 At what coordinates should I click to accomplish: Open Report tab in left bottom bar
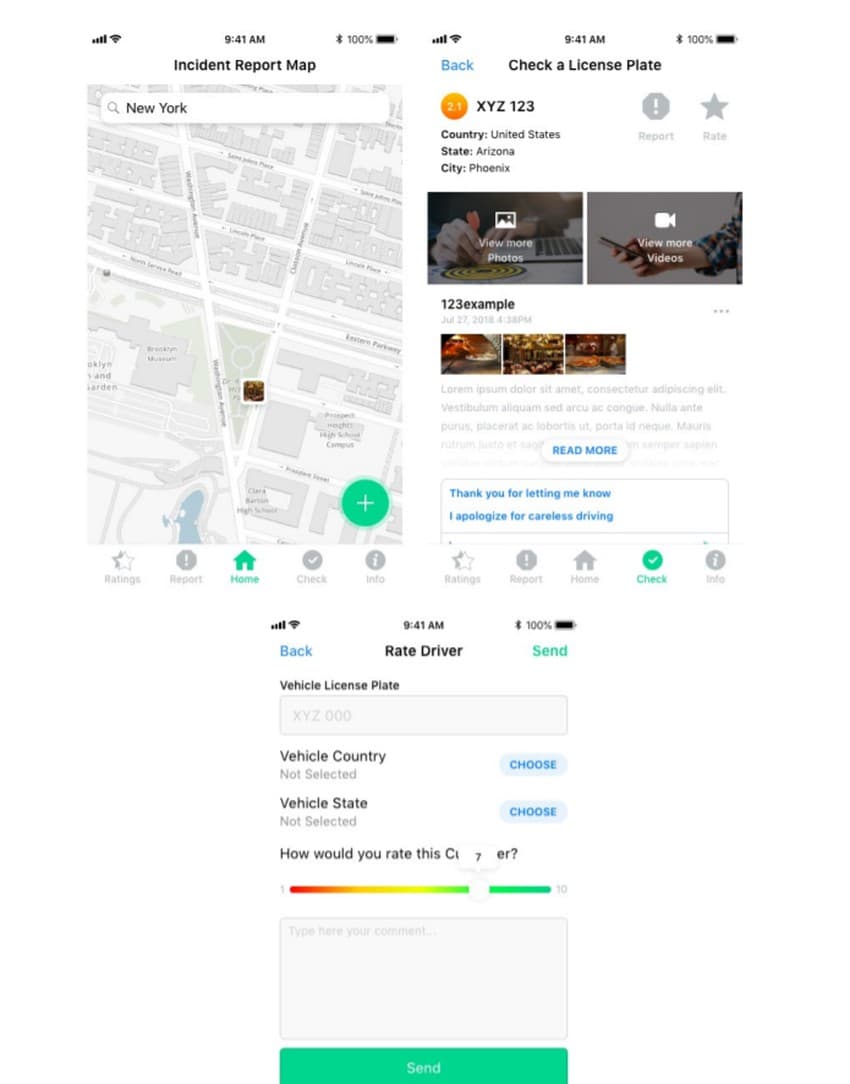[186, 565]
